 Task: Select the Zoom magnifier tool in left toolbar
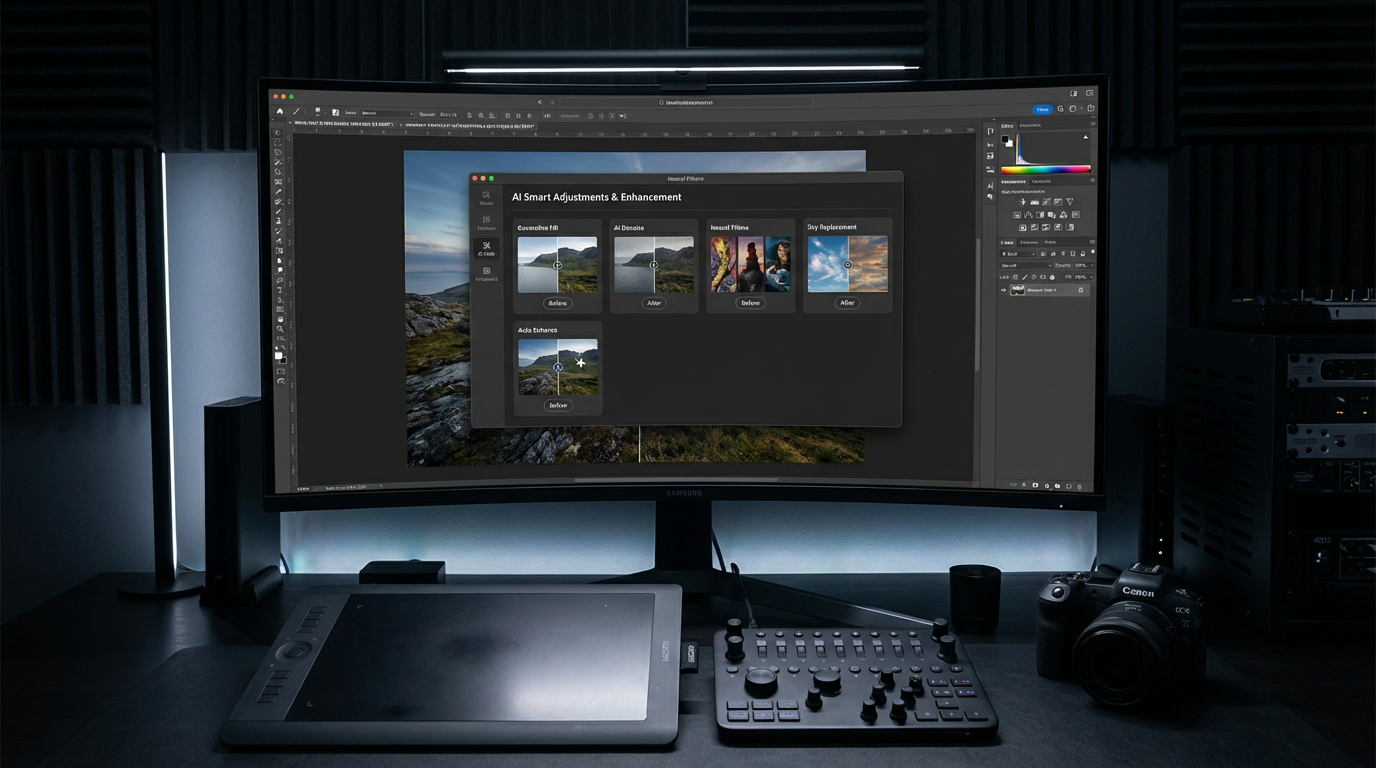280,328
